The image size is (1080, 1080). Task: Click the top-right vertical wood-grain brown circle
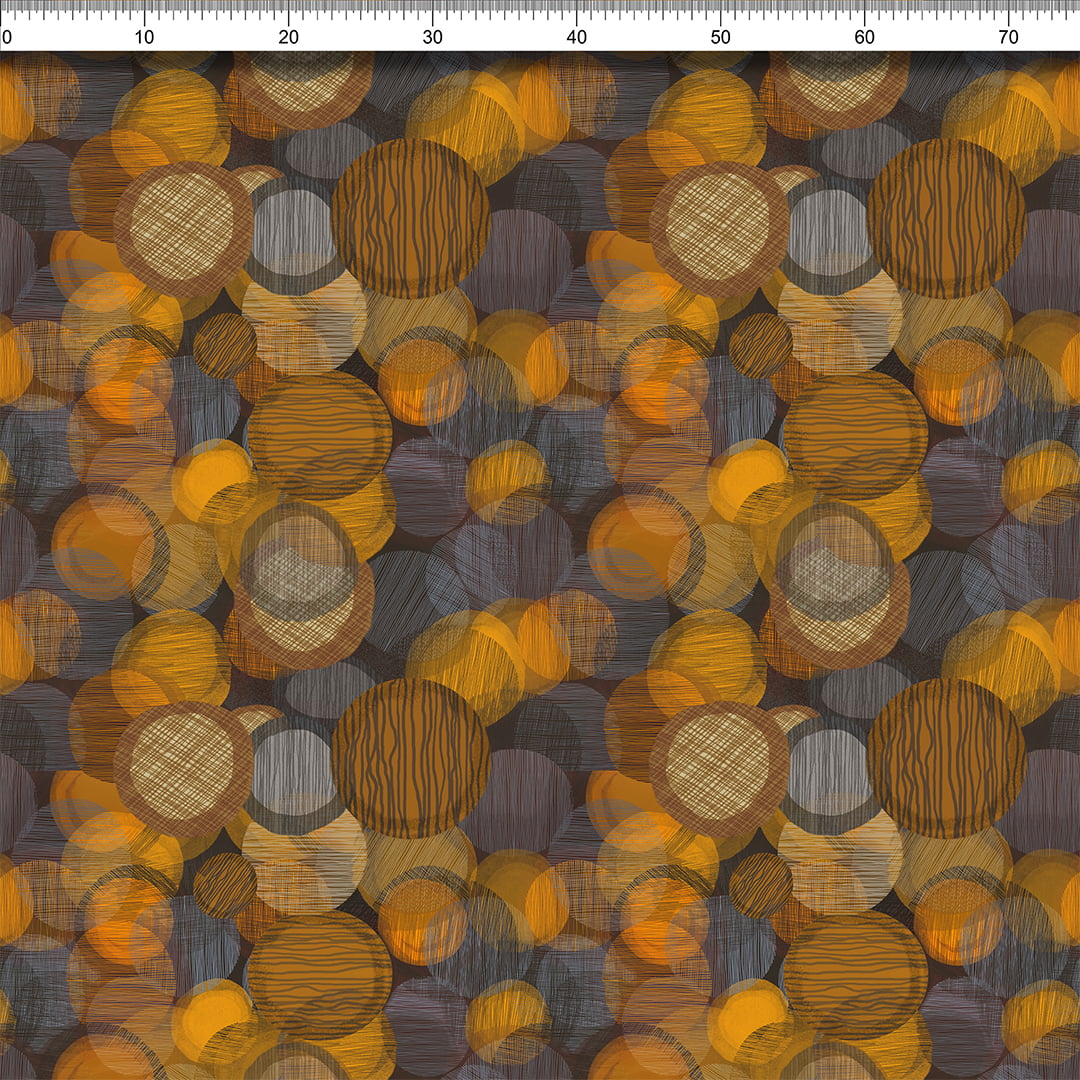coord(946,218)
